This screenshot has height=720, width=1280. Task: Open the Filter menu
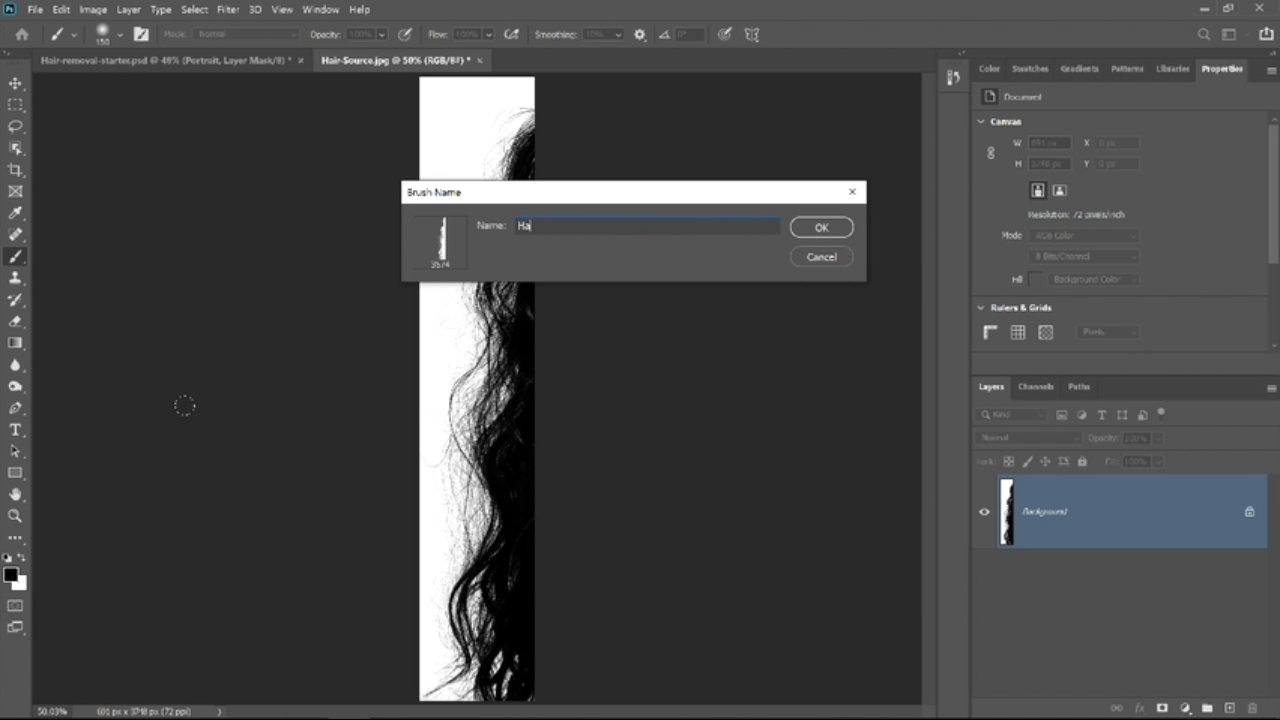[228, 10]
